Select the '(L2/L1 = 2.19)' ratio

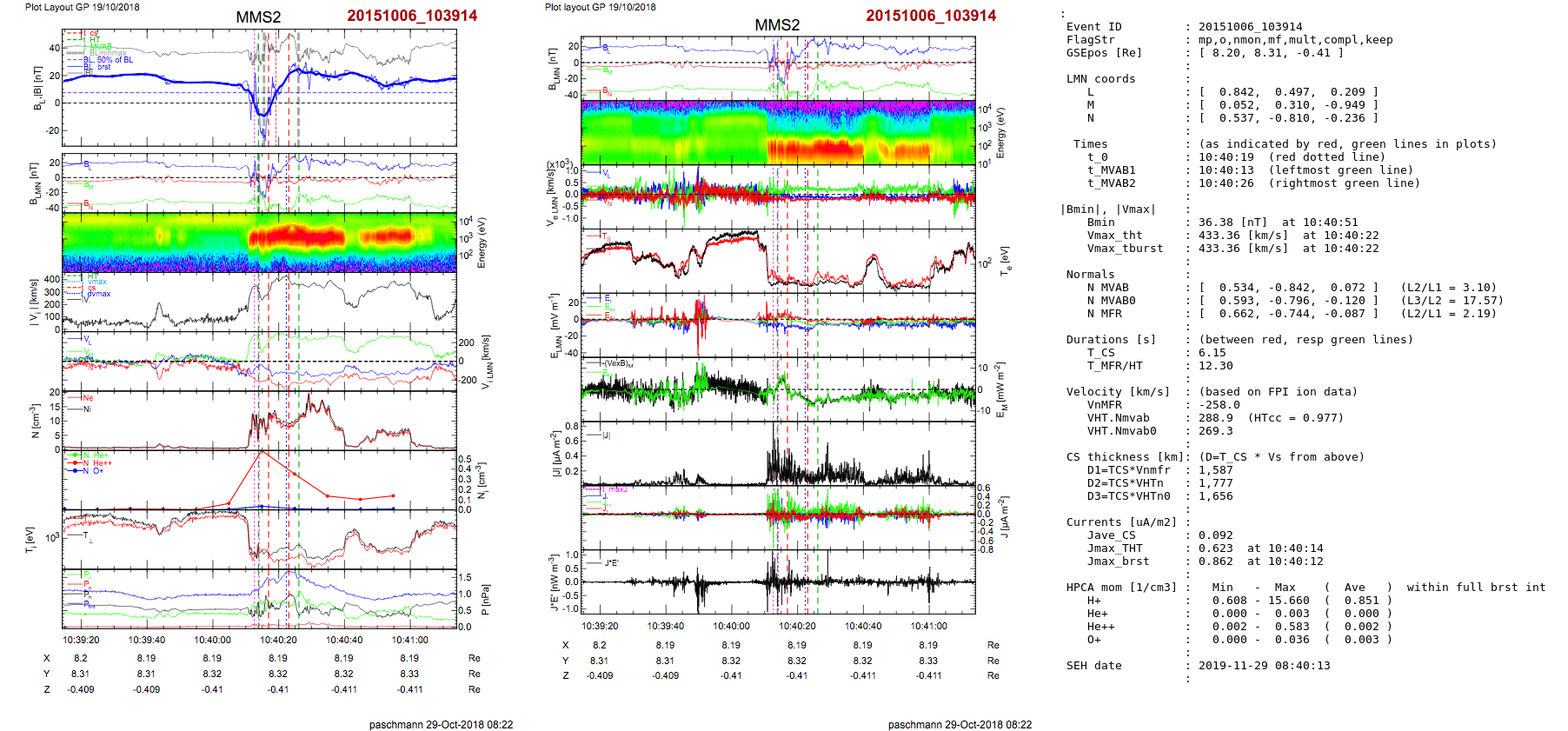coord(1448,314)
